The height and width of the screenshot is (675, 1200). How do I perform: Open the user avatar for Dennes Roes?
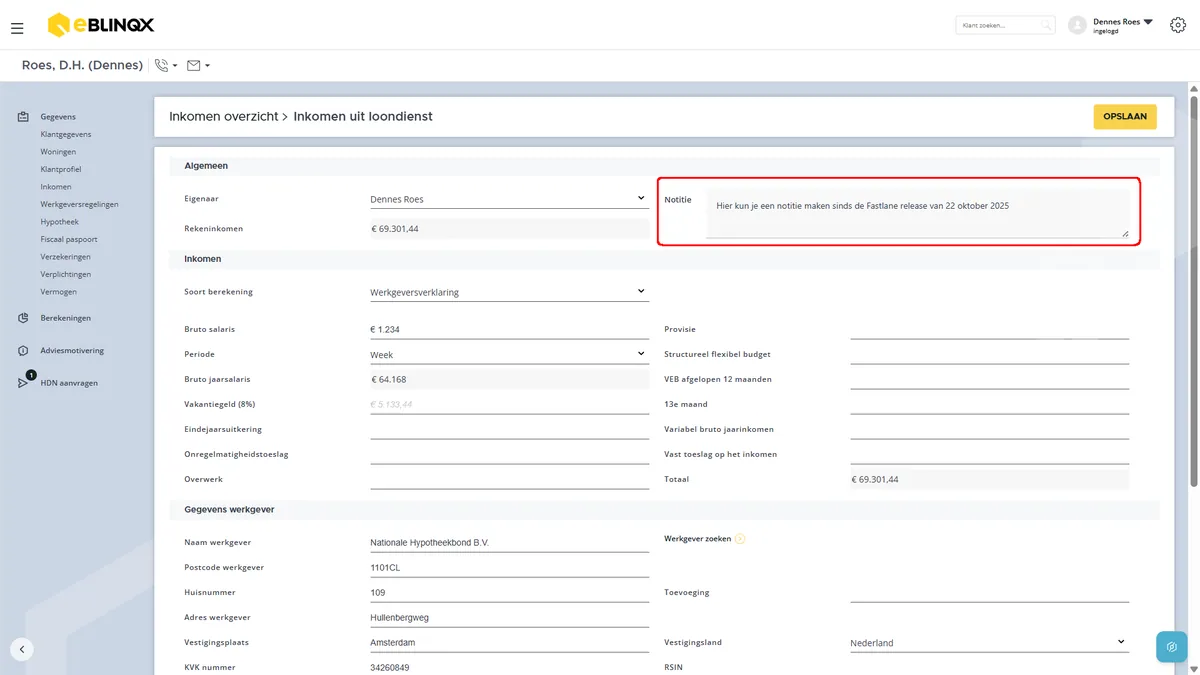(x=1077, y=25)
